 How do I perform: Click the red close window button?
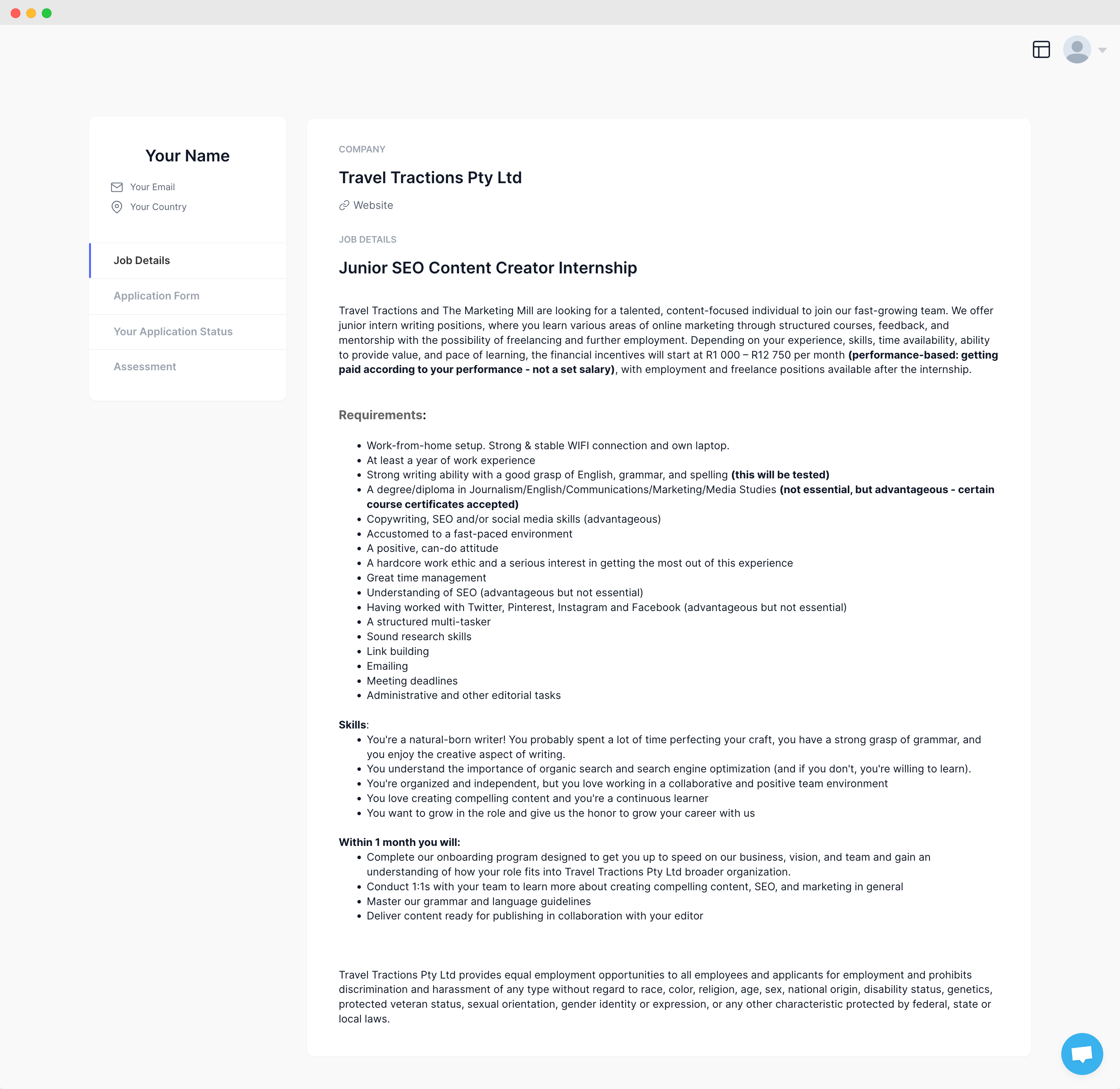pyautogui.click(x=16, y=13)
